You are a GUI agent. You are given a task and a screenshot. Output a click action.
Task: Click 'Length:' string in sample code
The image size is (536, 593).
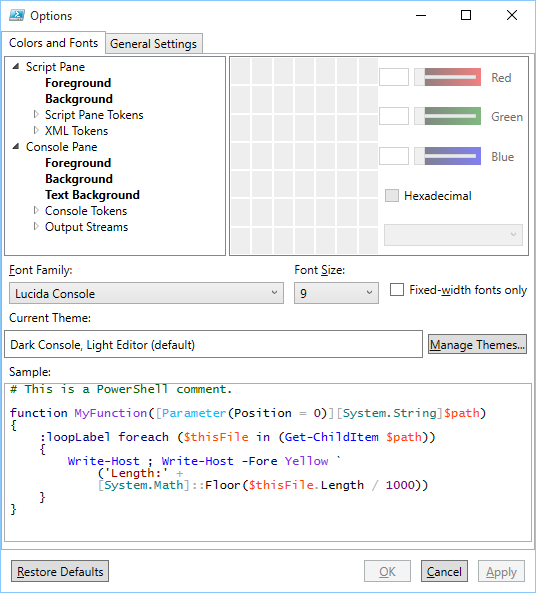136,473
